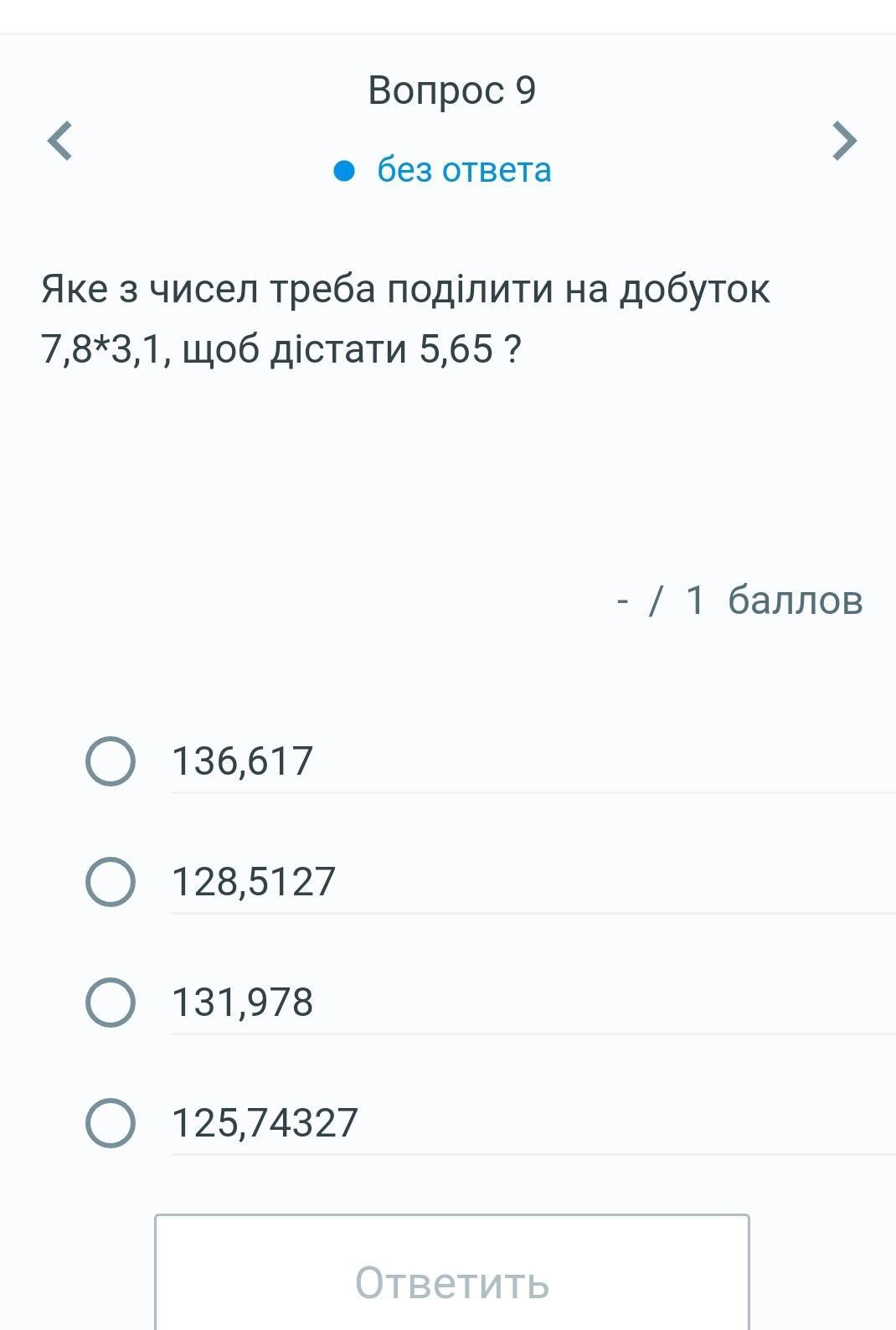Image resolution: width=896 pixels, height=1330 pixels.
Task: Tap the answer label 125,74327
Action: click(x=265, y=1123)
